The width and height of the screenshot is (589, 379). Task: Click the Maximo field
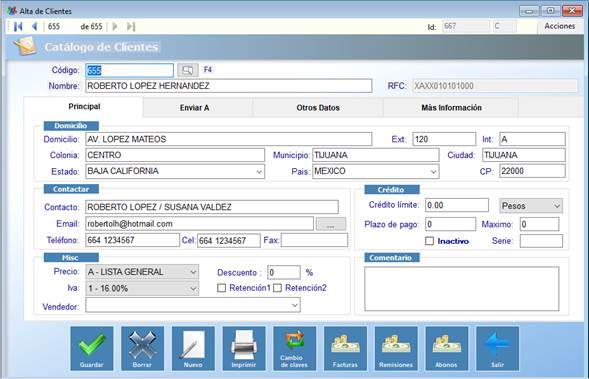(539, 224)
